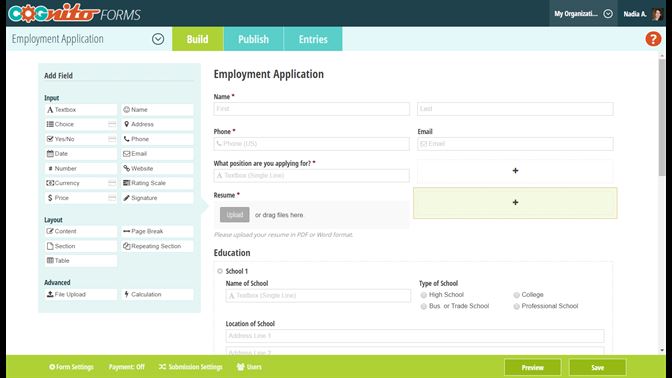Open Nadia A. user profile avatar
672x378 pixels.
point(657,14)
